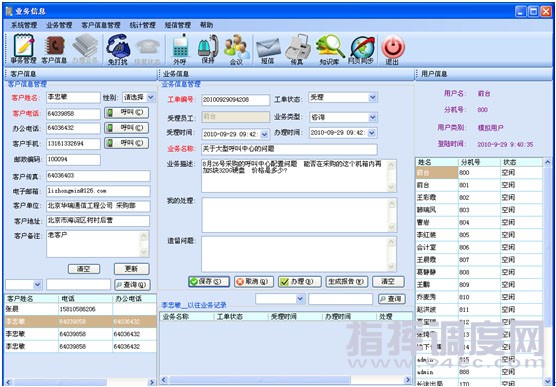
Task: Click the 保存 button with green check
Action: click(209, 282)
